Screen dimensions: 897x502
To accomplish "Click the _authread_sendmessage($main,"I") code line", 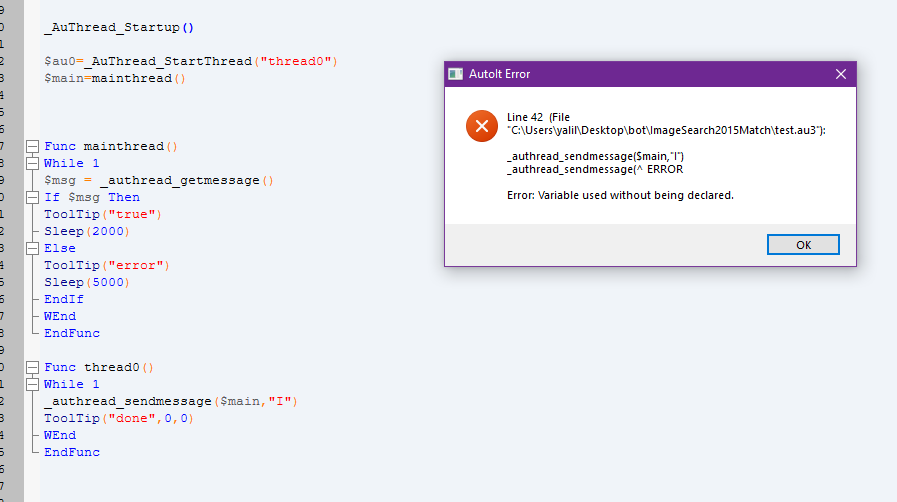I will pyautogui.click(x=171, y=401).
